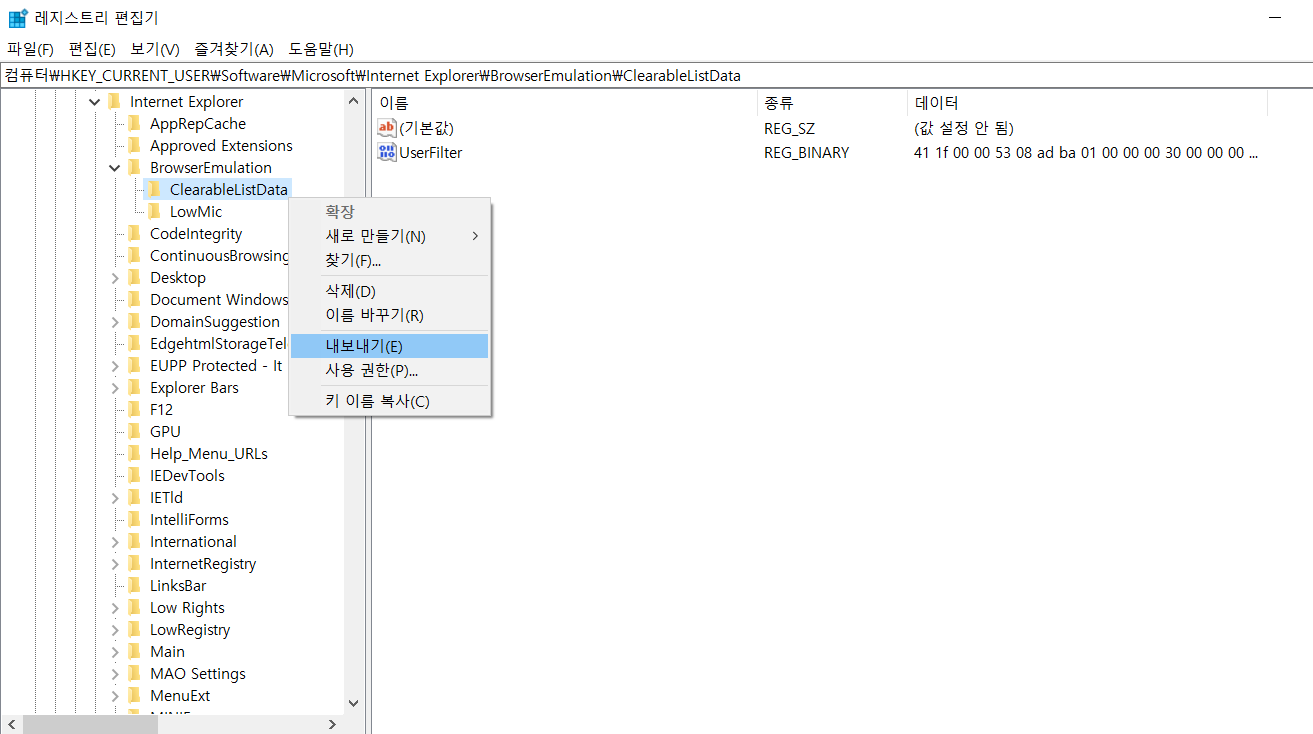
Task: Click the MAO Settings folder icon
Action: tap(134, 673)
